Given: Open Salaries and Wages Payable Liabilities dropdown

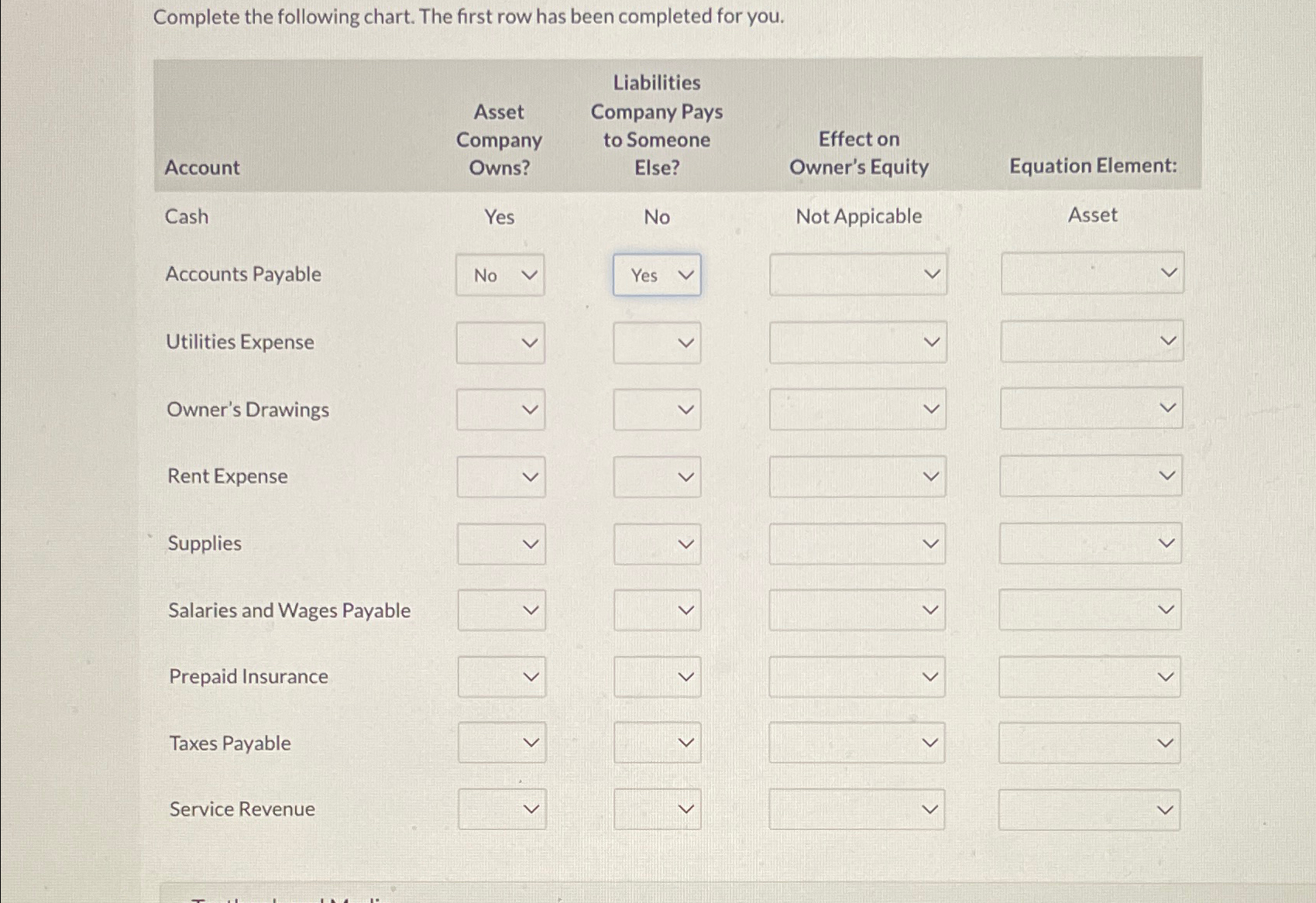Looking at the screenshot, I should [x=657, y=610].
